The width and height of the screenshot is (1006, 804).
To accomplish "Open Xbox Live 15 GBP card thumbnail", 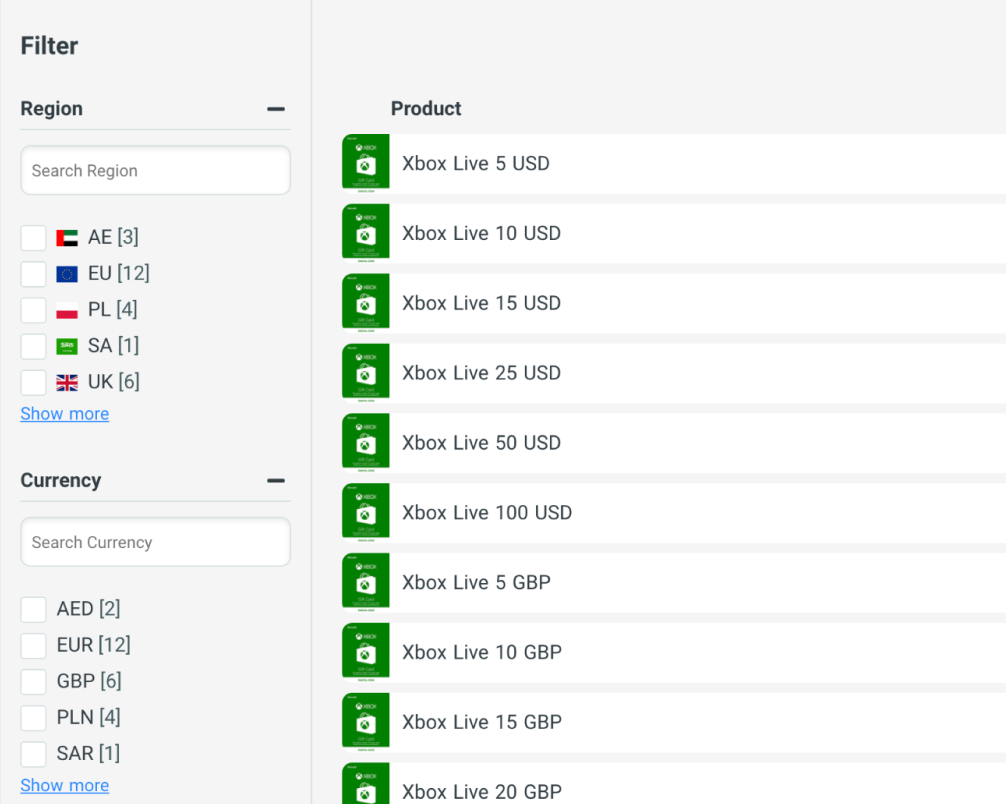I will click(x=366, y=723).
